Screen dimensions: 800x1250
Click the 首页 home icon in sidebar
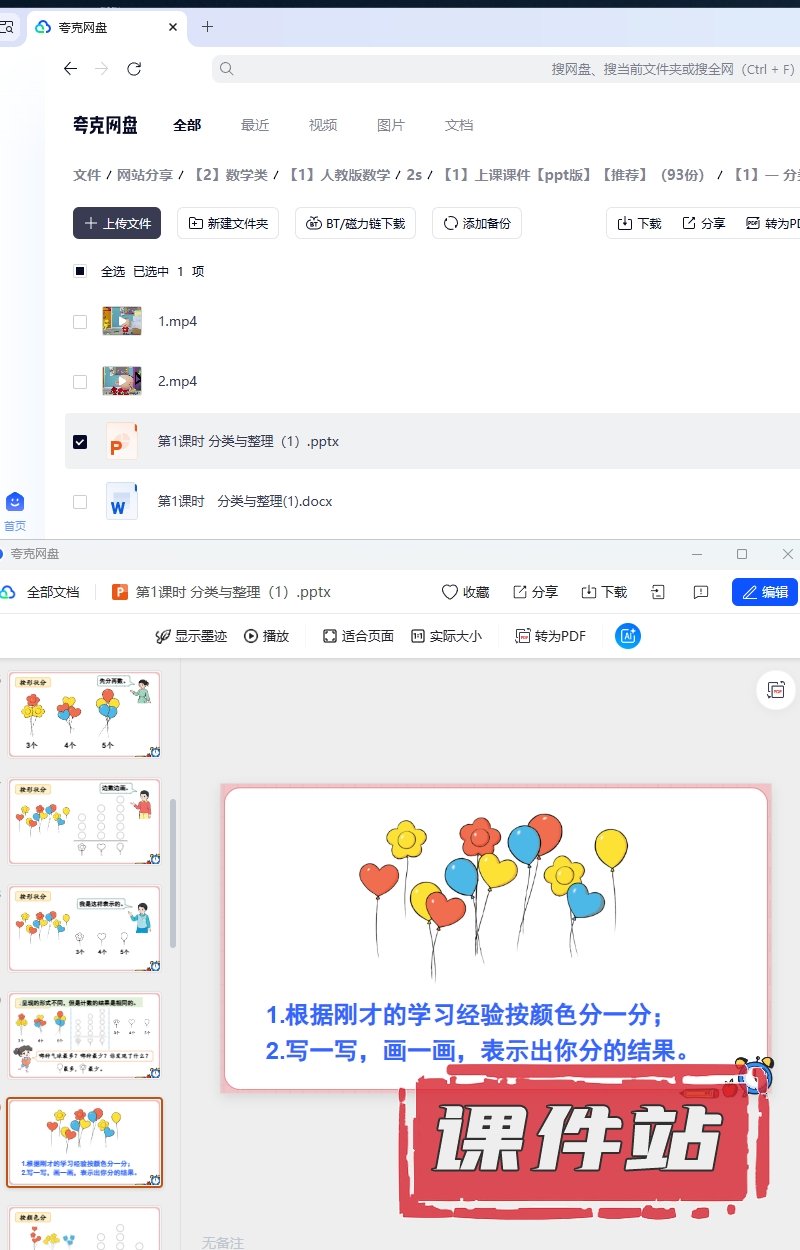click(x=15, y=502)
